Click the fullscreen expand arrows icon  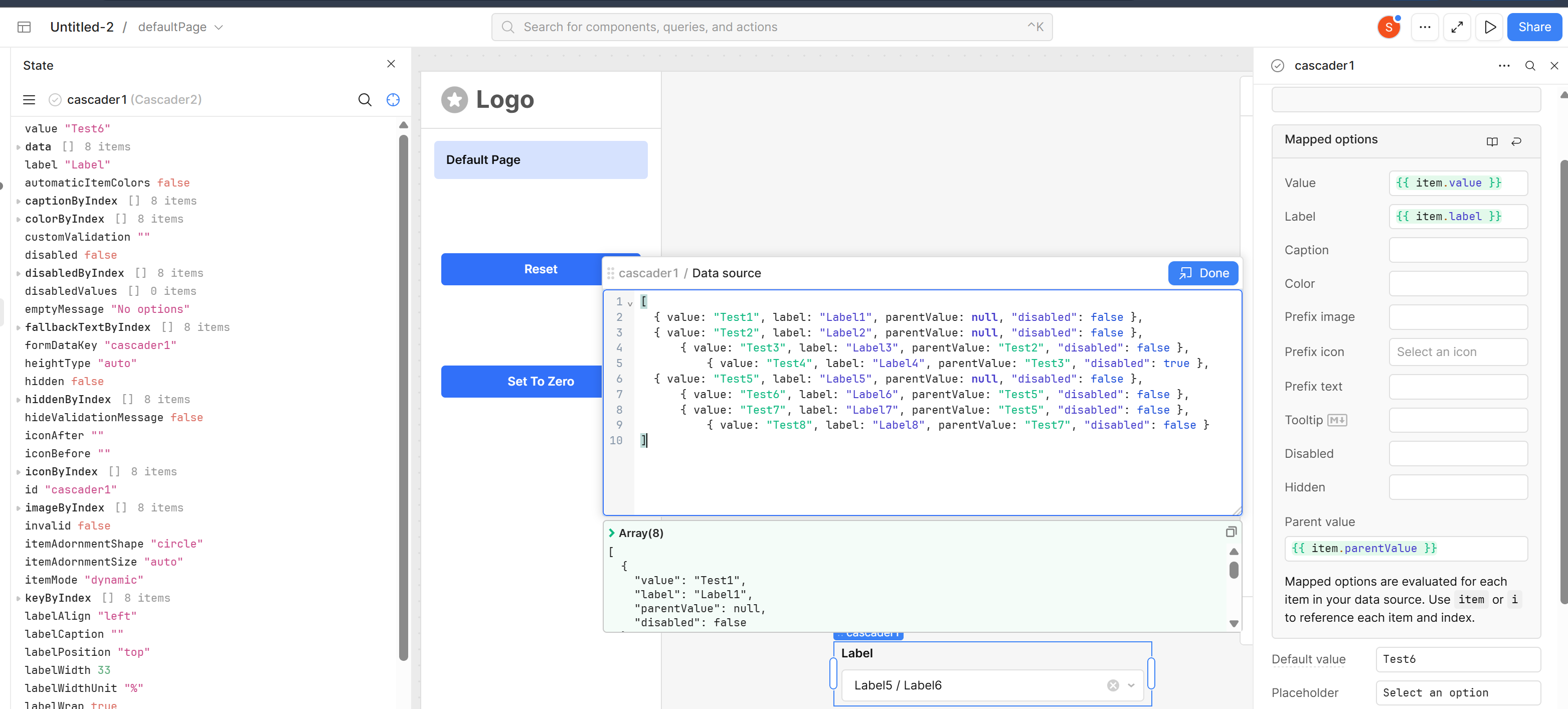pos(1457,27)
